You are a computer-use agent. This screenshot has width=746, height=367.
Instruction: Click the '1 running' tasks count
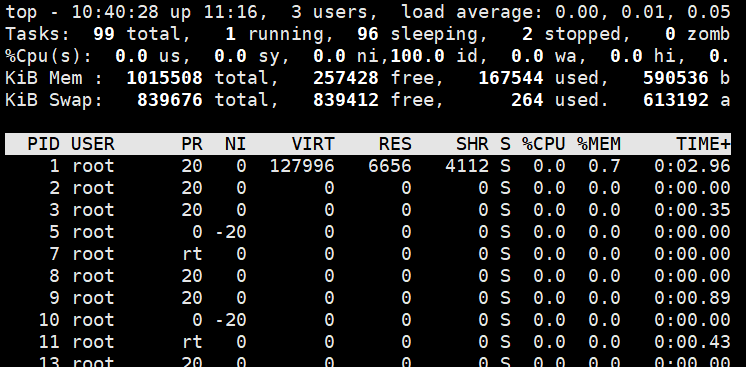[x=280, y=34]
